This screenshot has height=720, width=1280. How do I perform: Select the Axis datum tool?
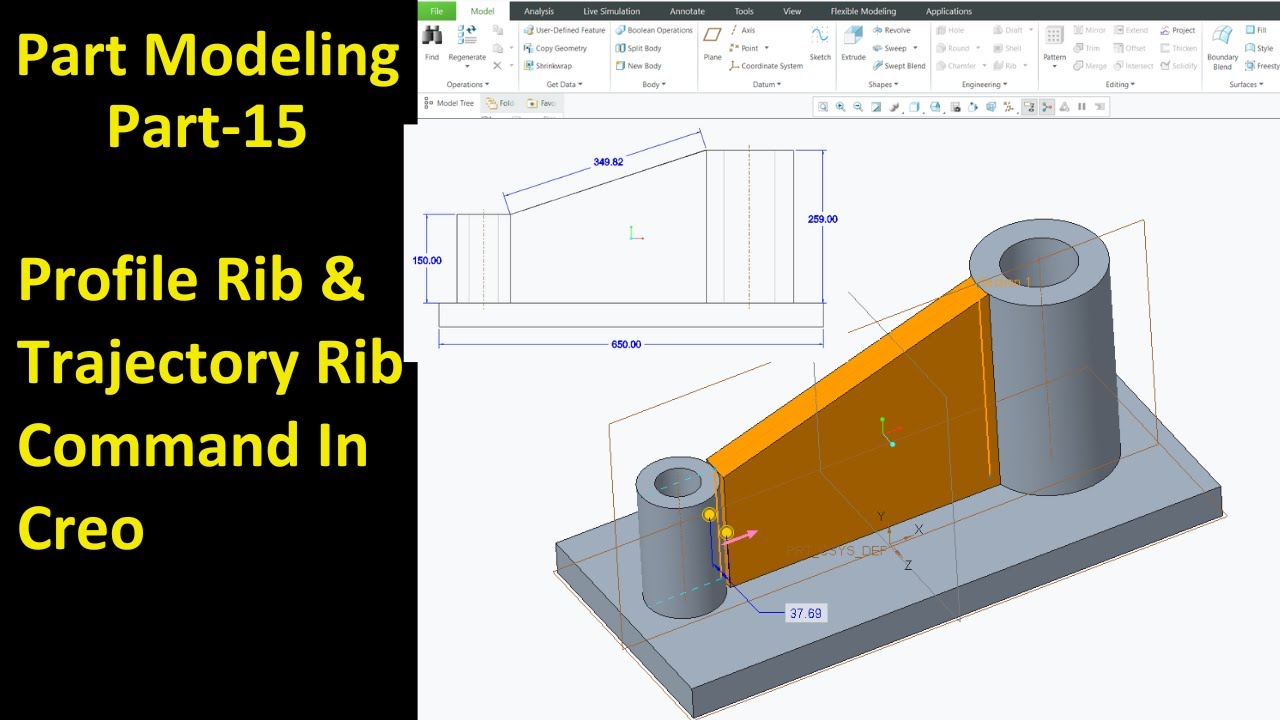pyautogui.click(x=741, y=30)
